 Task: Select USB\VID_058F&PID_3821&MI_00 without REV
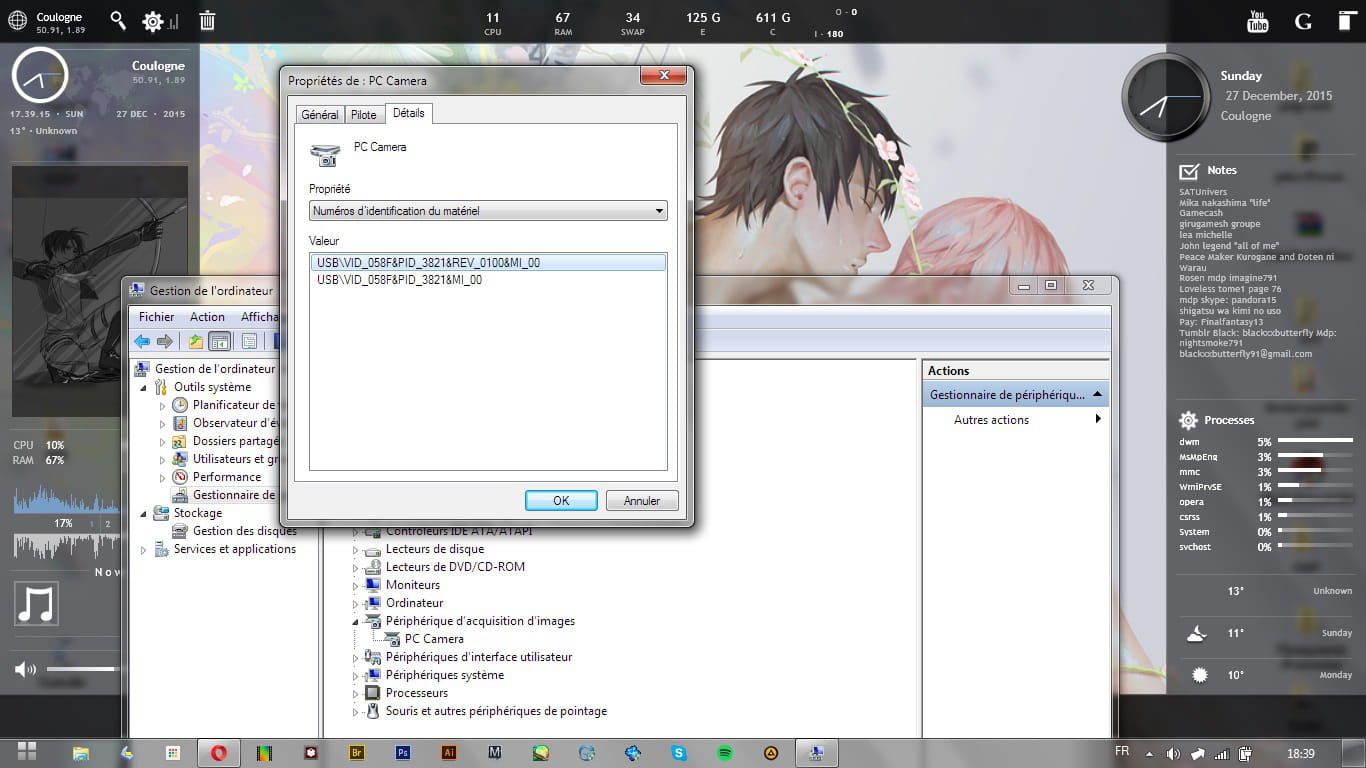tap(400, 280)
